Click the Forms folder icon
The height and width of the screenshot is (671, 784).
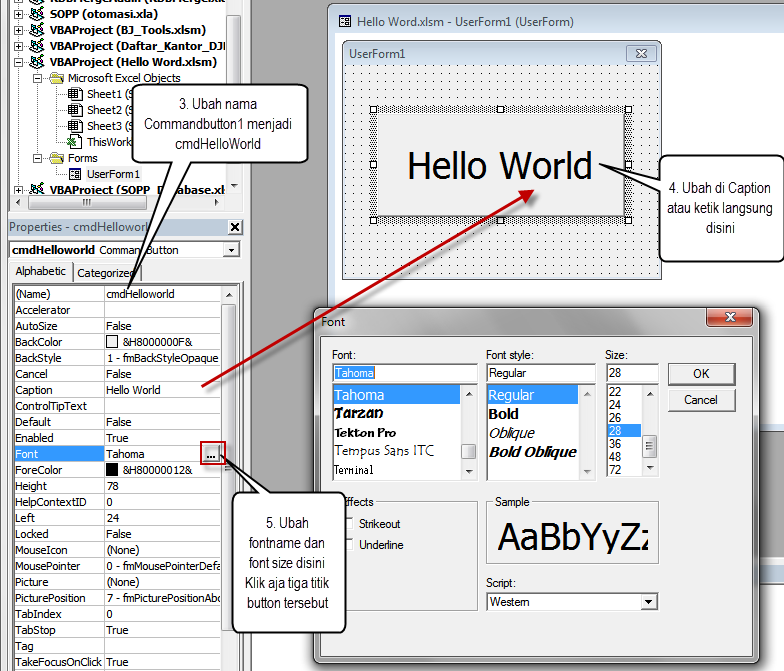[x=57, y=158]
